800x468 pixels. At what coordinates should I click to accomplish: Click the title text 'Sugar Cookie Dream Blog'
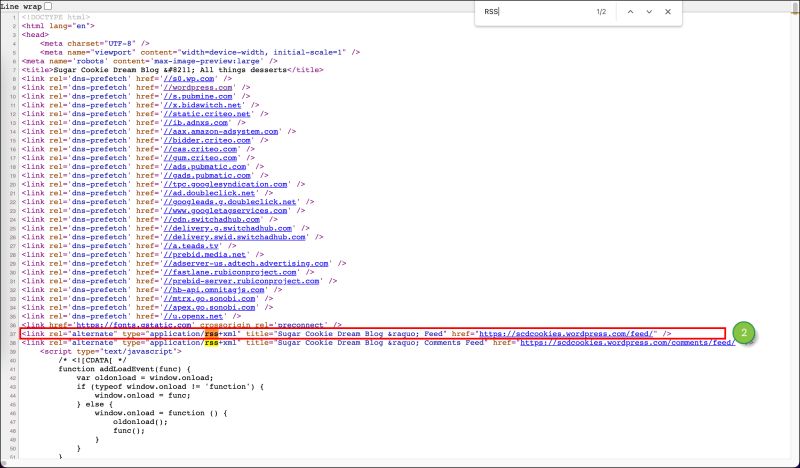tap(104, 70)
